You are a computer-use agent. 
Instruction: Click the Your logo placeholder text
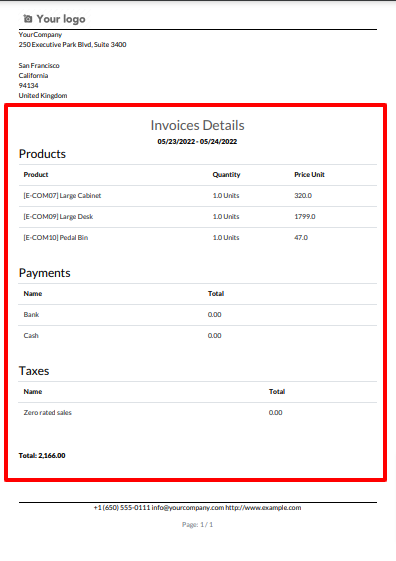tap(61, 19)
